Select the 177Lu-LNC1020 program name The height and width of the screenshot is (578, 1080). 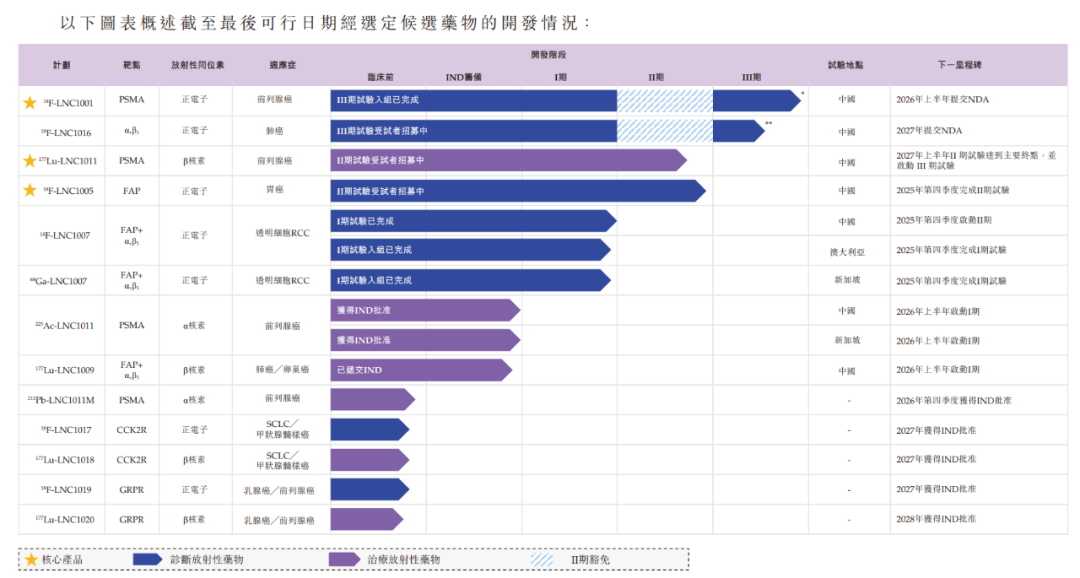pyautogui.click(x=65, y=519)
